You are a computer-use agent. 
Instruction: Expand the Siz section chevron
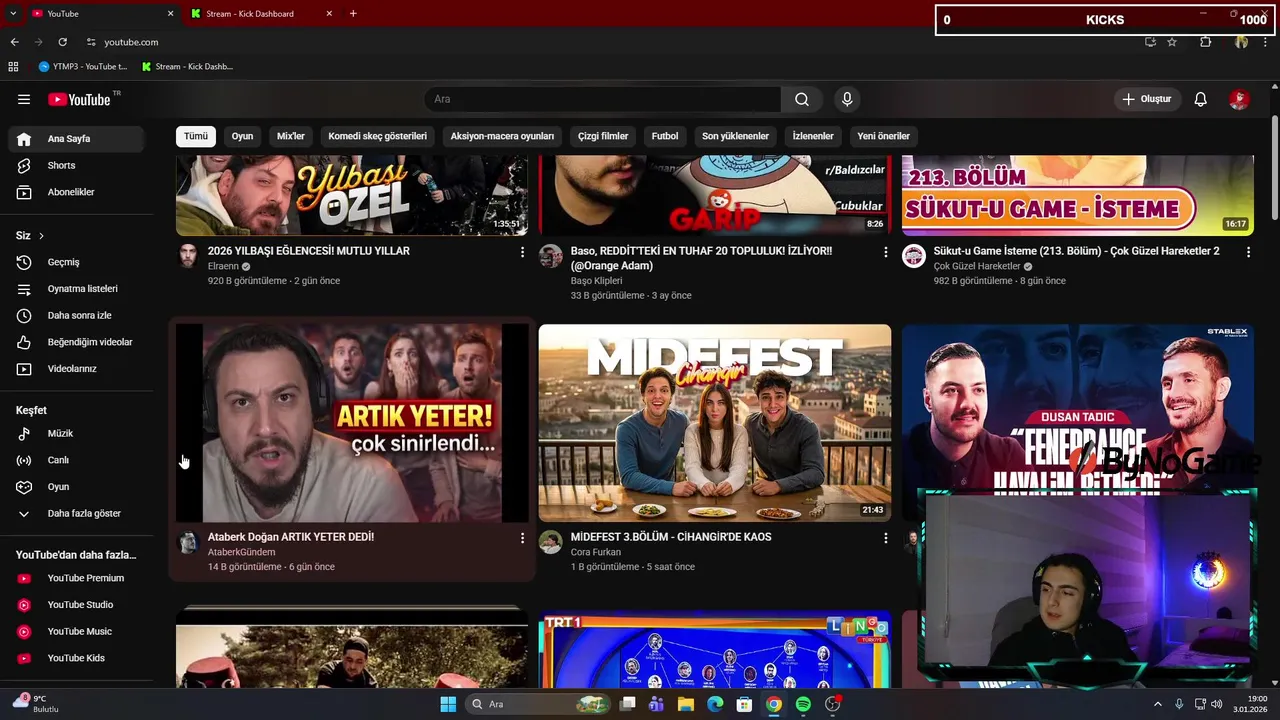click(41, 236)
